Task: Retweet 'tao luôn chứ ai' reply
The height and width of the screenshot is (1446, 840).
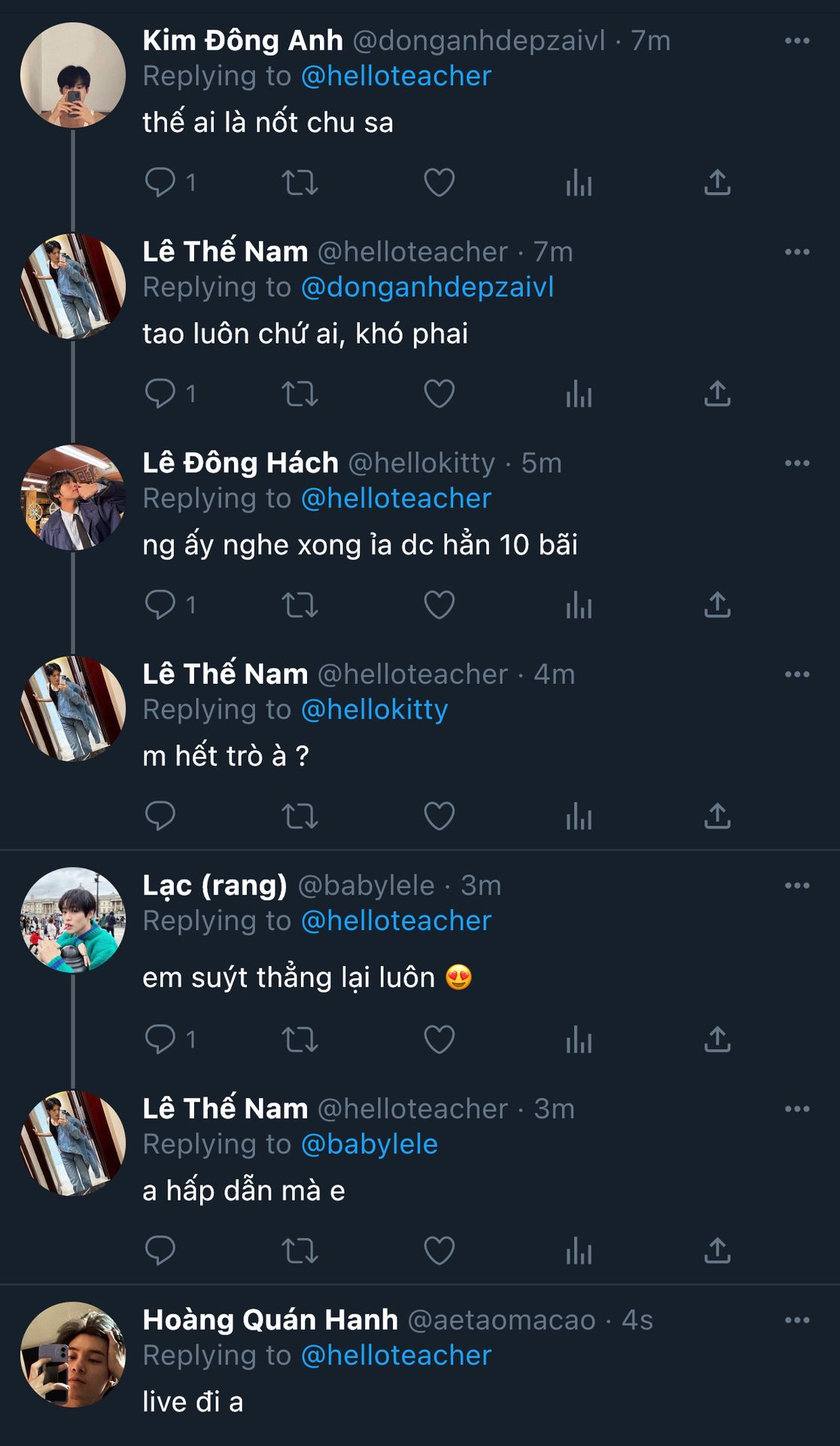Action: click(x=300, y=393)
